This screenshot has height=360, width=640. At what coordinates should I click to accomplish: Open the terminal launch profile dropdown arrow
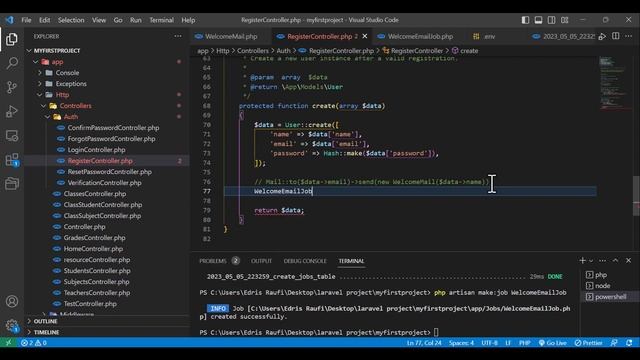click(x=591, y=261)
